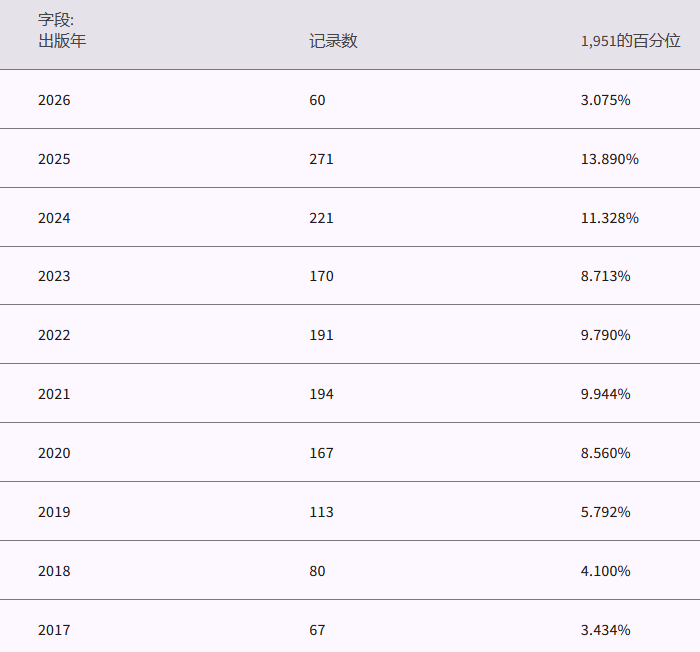Click the 2023 year cell
Screen dimensions: 700x652
[54, 276]
